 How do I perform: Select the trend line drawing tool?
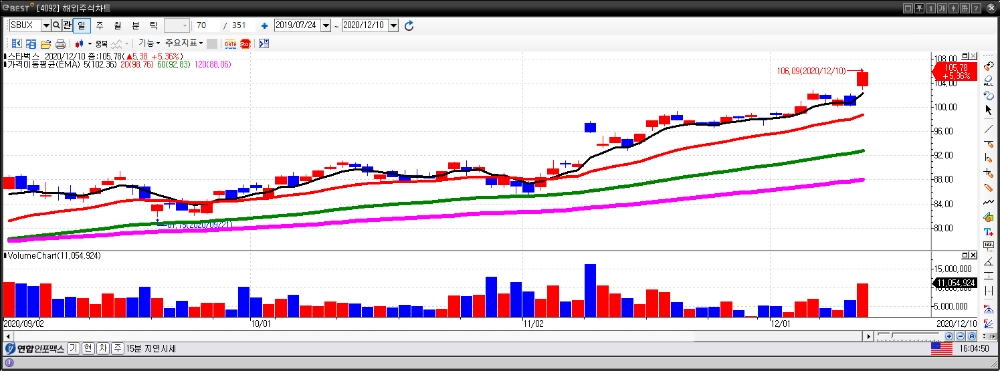coord(989,128)
